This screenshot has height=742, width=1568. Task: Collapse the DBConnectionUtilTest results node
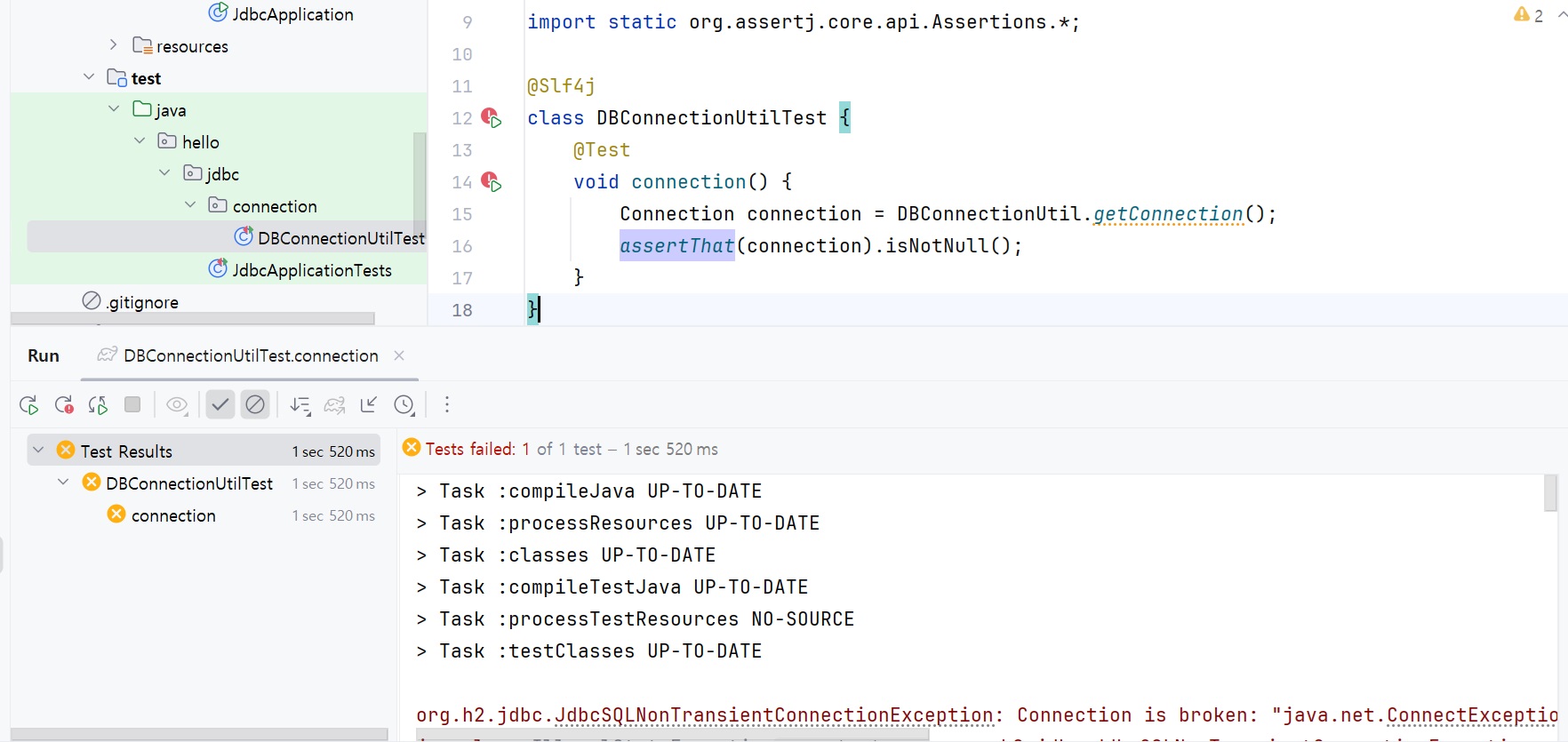pyautogui.click(x=63, y=483)
